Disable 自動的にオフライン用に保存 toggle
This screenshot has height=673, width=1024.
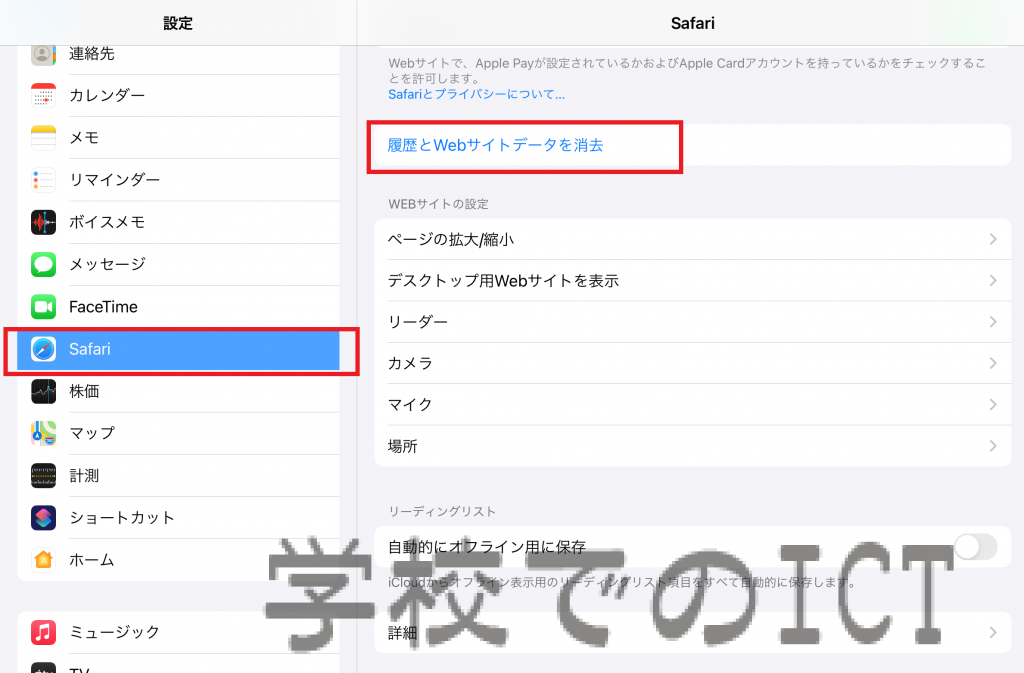click(975, 547)
